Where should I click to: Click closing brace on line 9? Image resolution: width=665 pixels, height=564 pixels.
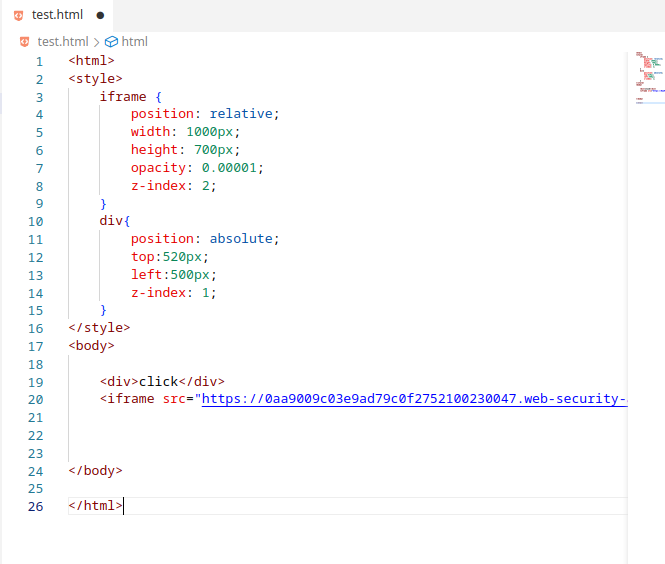pos(103,204)
